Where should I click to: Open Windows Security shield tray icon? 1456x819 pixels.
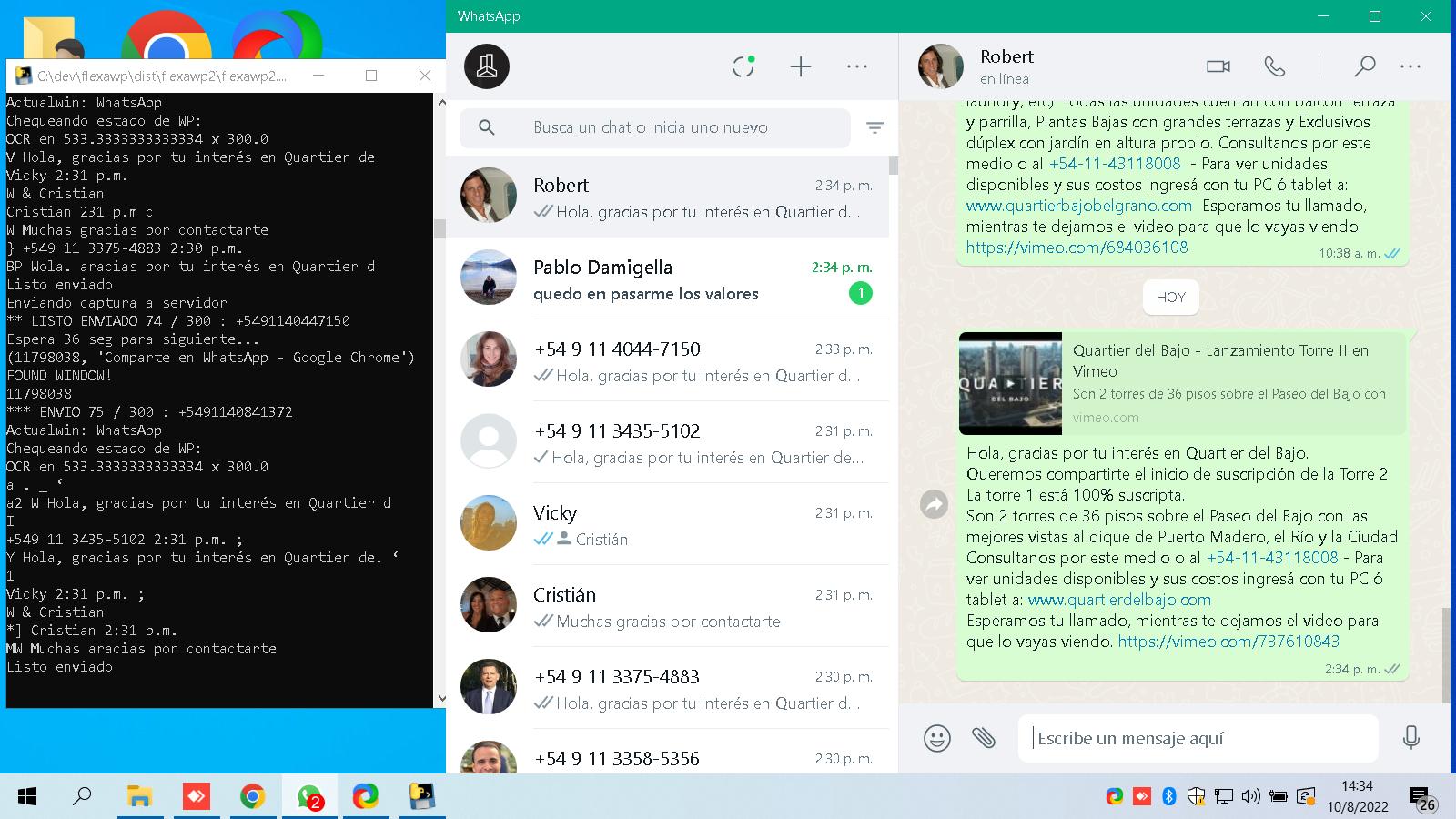click(x=1197, y=797)
